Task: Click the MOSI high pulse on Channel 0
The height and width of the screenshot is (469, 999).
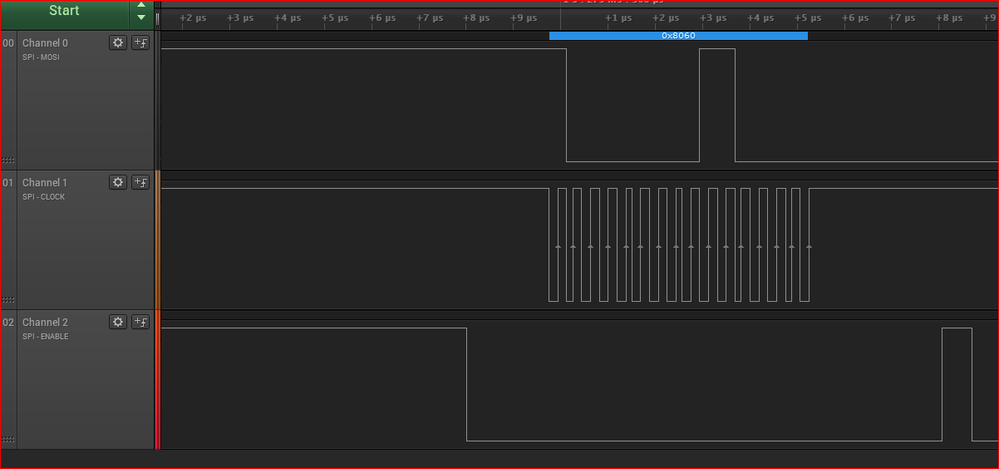Action: 717,105
